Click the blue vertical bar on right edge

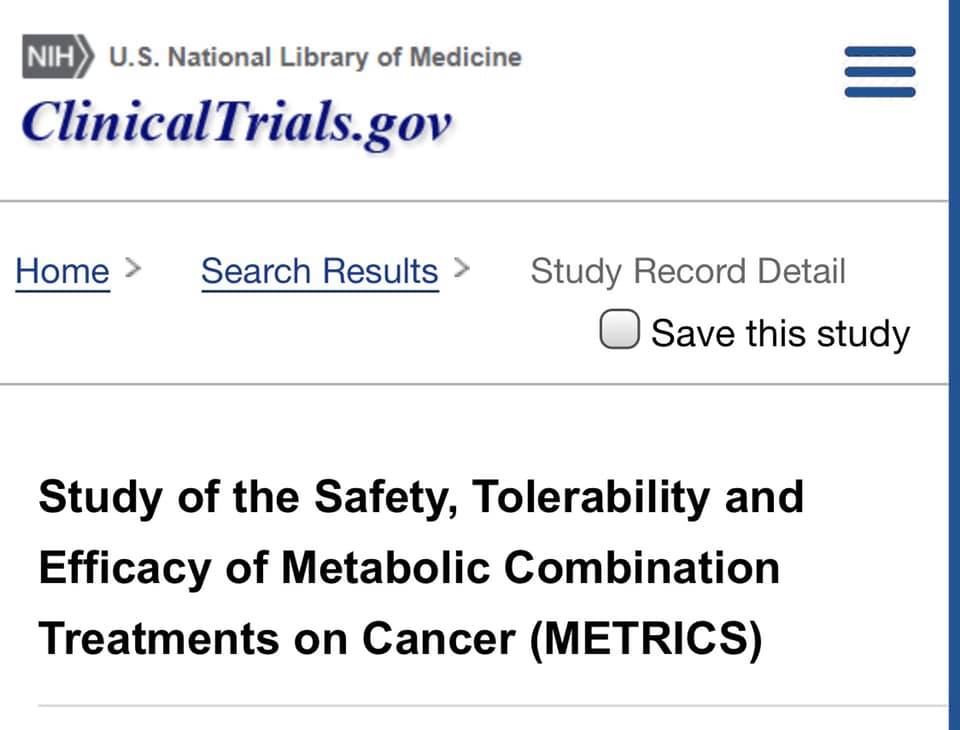click(954, 365)
